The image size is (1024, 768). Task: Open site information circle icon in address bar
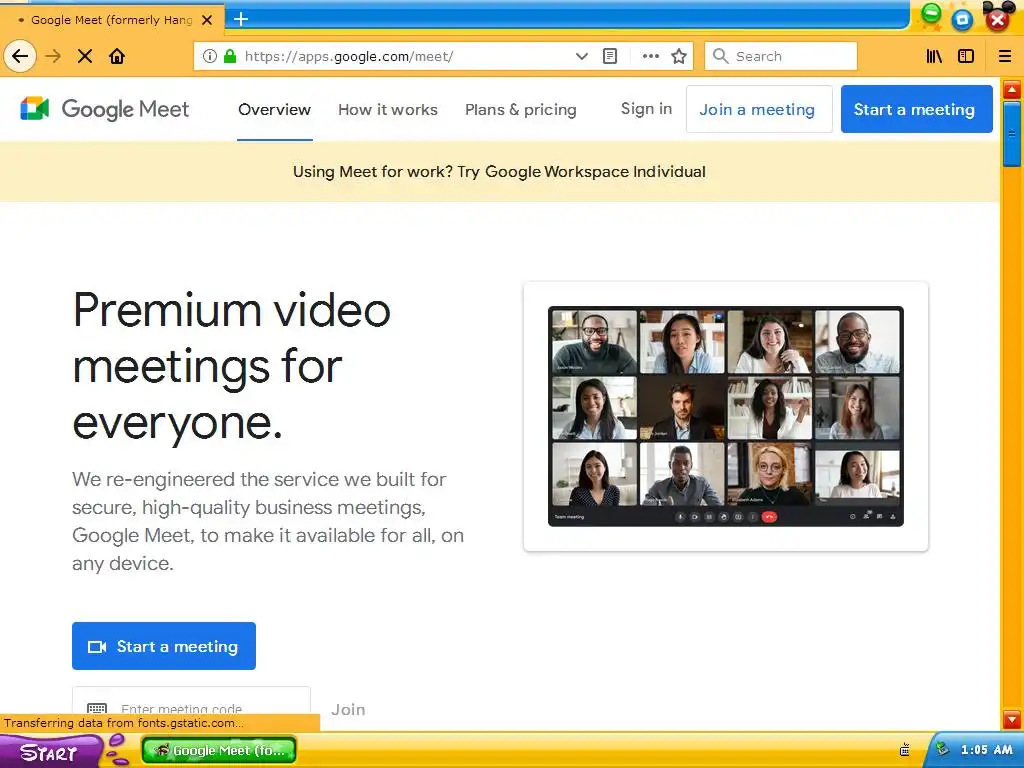210,56
